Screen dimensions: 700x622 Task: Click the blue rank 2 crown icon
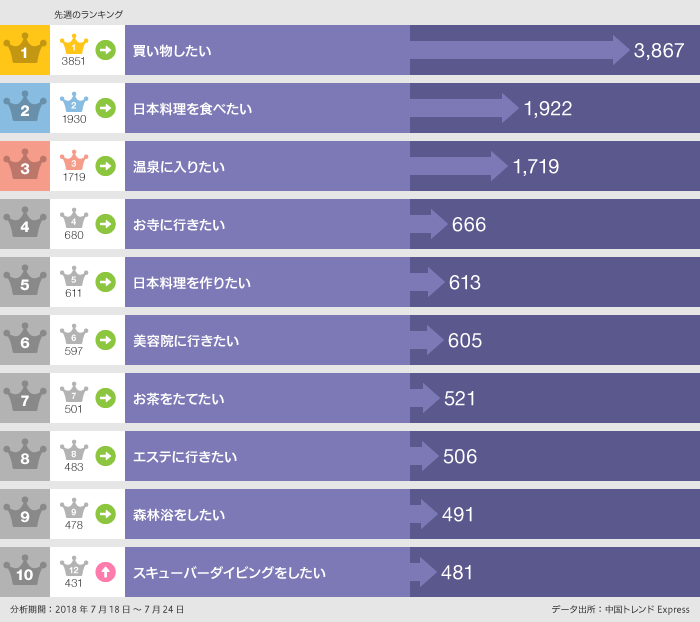tap(24, 108)
